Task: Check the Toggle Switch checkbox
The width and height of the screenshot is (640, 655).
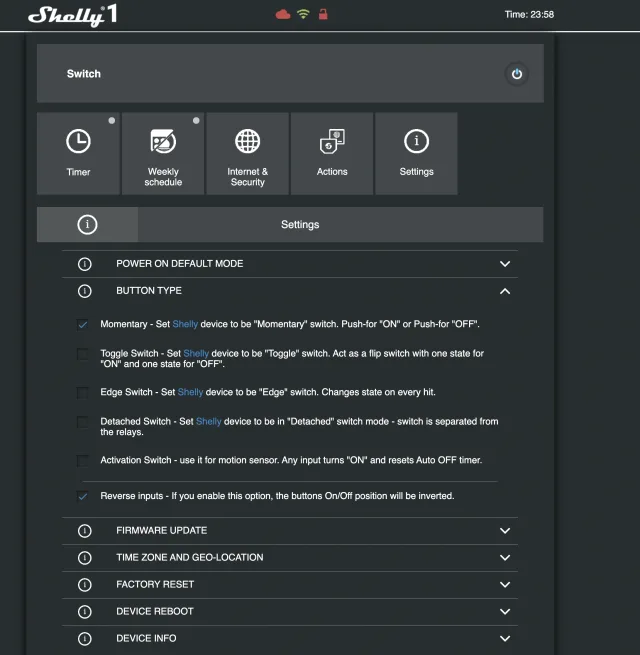Action: click(83, 354)
